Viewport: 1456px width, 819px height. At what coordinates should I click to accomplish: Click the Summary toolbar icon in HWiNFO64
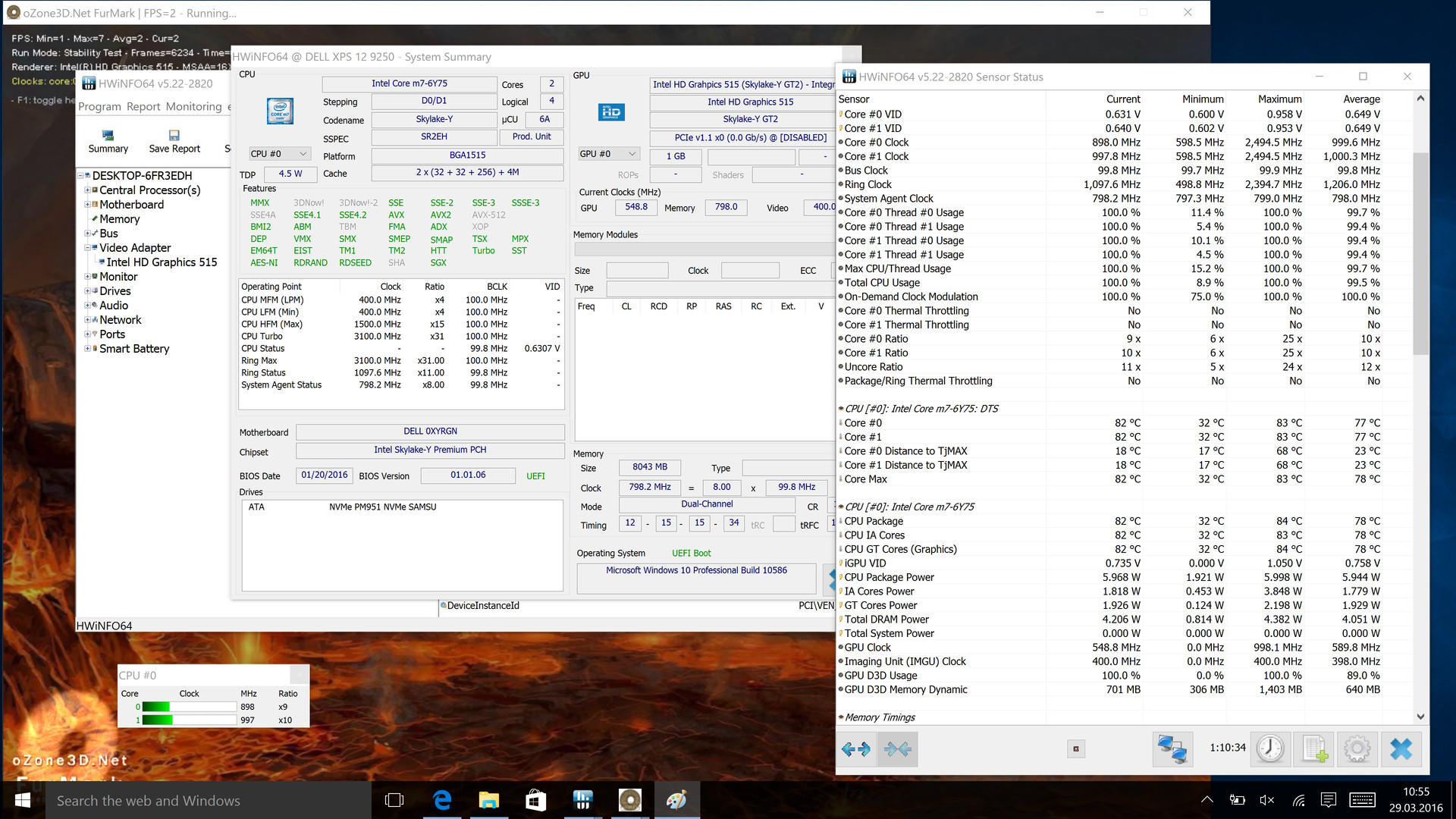[x=108, y=141]
